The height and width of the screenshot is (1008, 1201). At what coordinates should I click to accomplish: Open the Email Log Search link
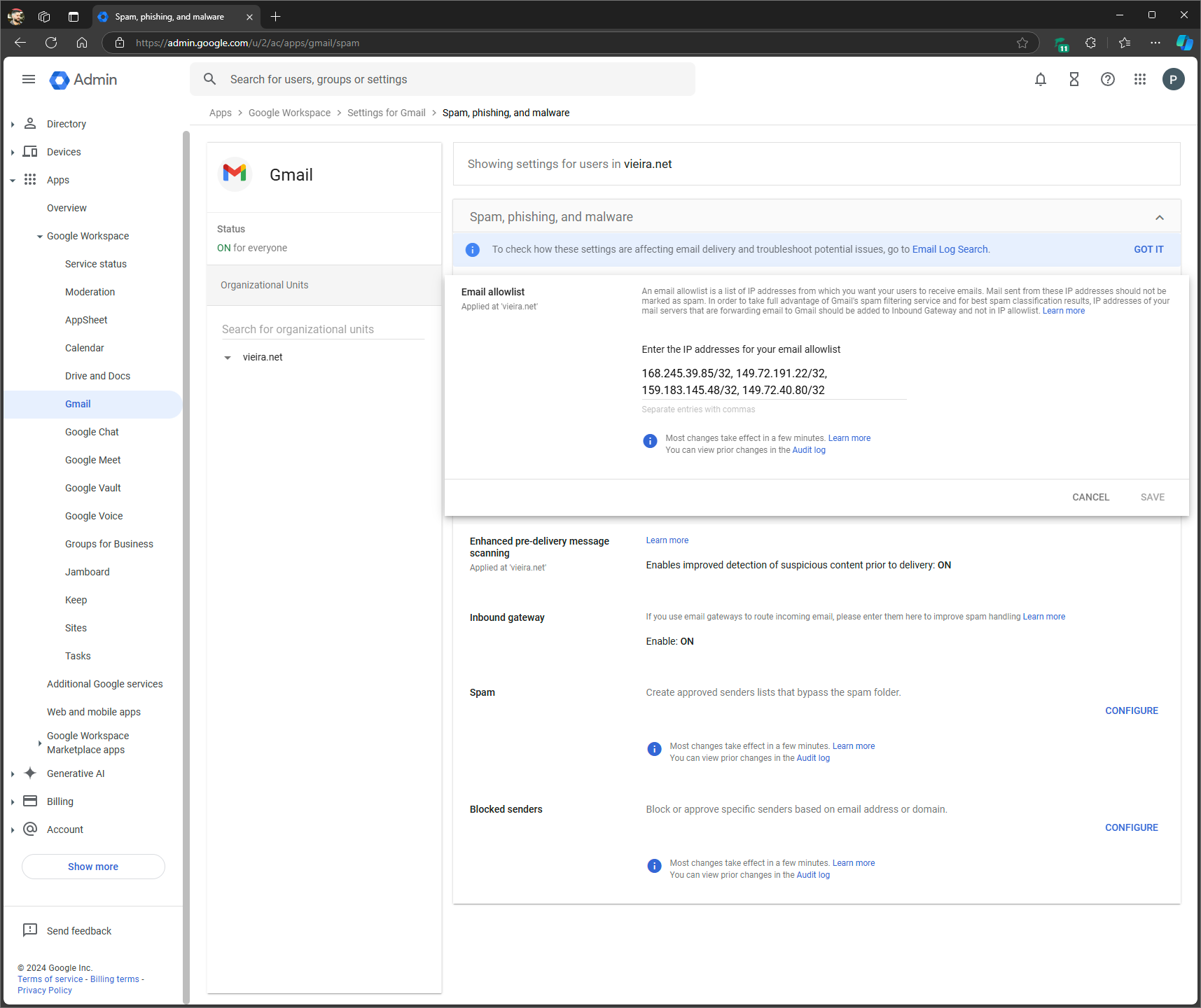click(950, 249)
